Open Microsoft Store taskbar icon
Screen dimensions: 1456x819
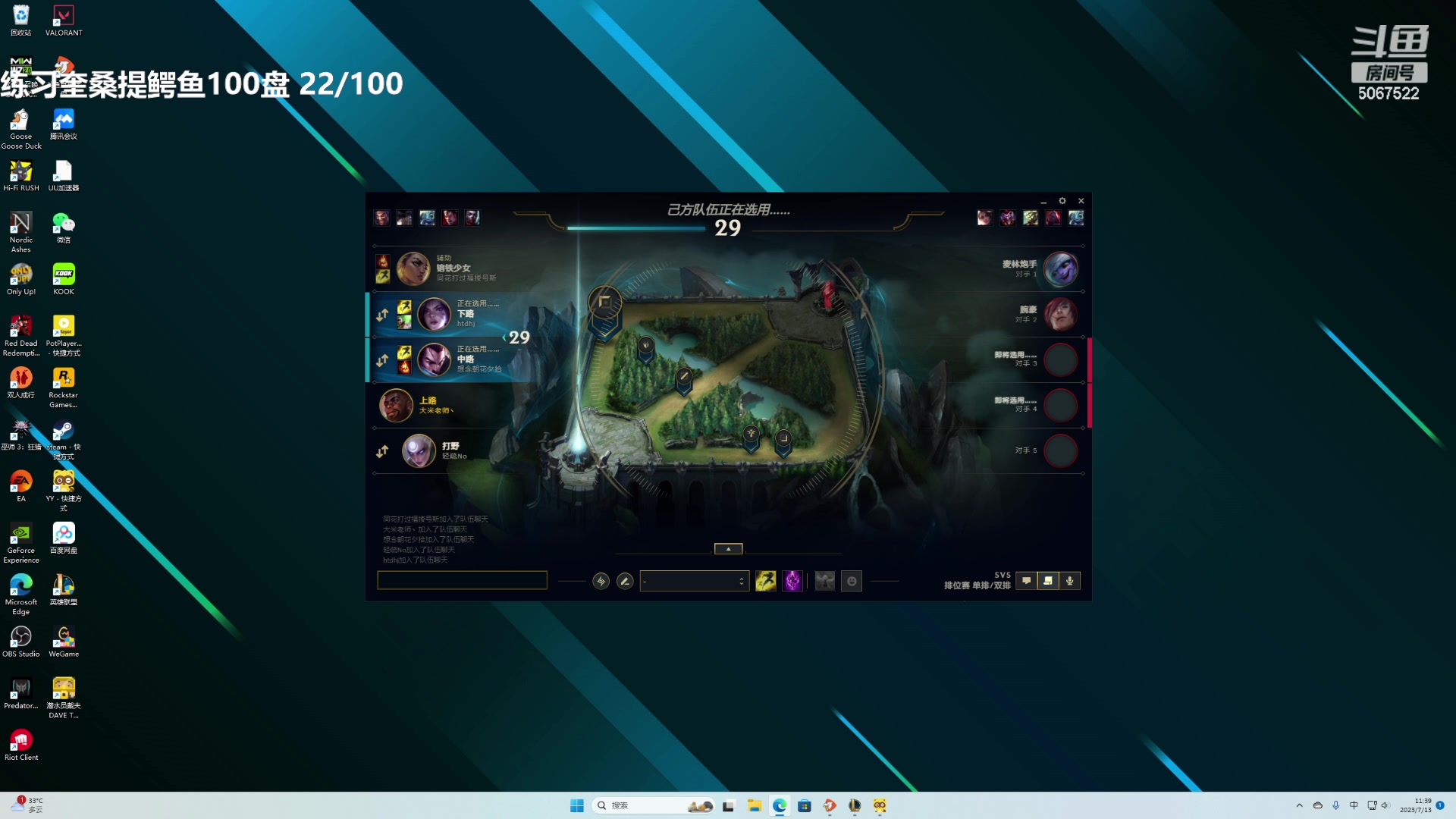click(805, 805)
